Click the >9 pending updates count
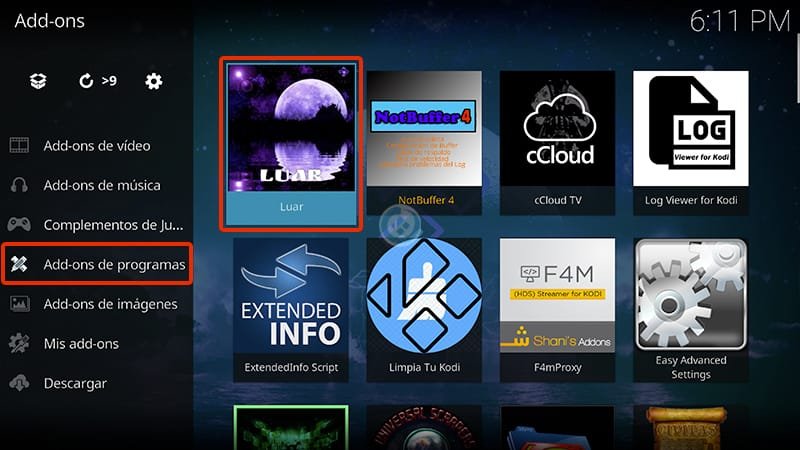Screen dimensions: 800x450 [x=109, y=81]
